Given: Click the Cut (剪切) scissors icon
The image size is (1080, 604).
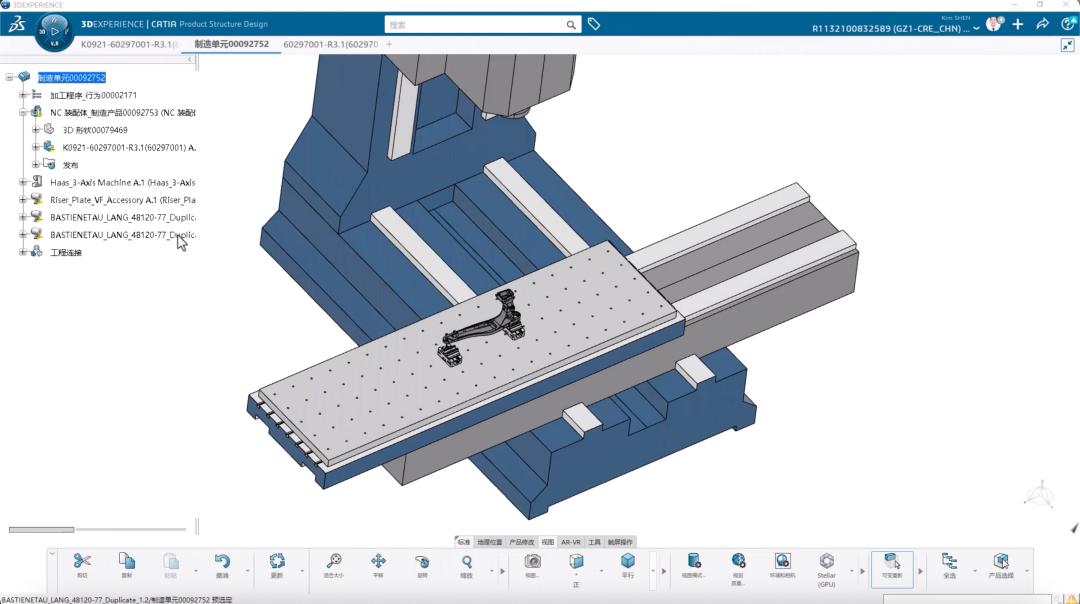Looking at the screenshot, I should tap(82, 563).
